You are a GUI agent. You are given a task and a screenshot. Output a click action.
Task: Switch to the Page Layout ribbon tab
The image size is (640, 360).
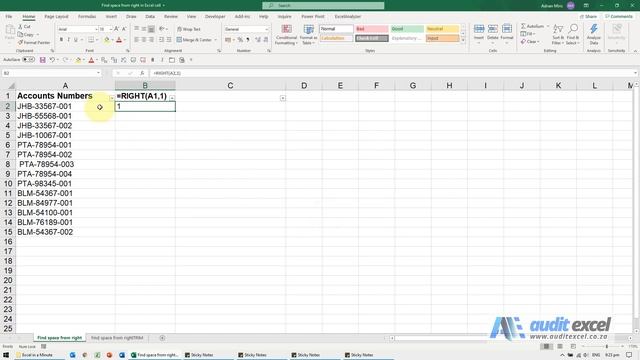[56, 17]
